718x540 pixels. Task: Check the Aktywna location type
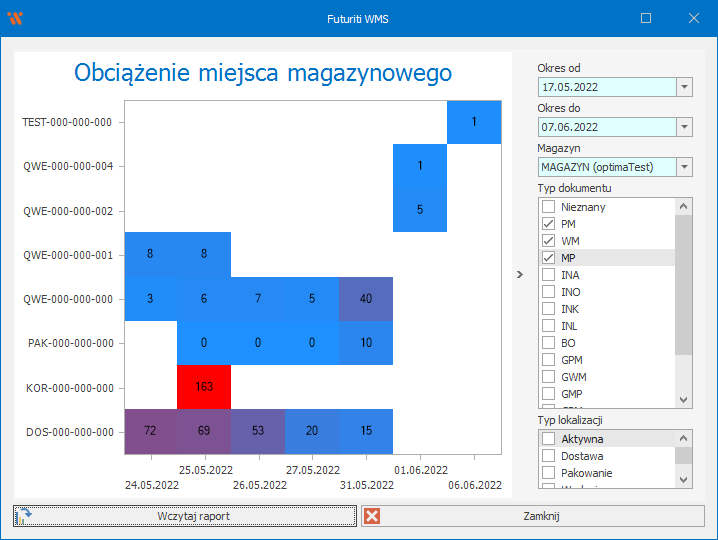[548, 439]
